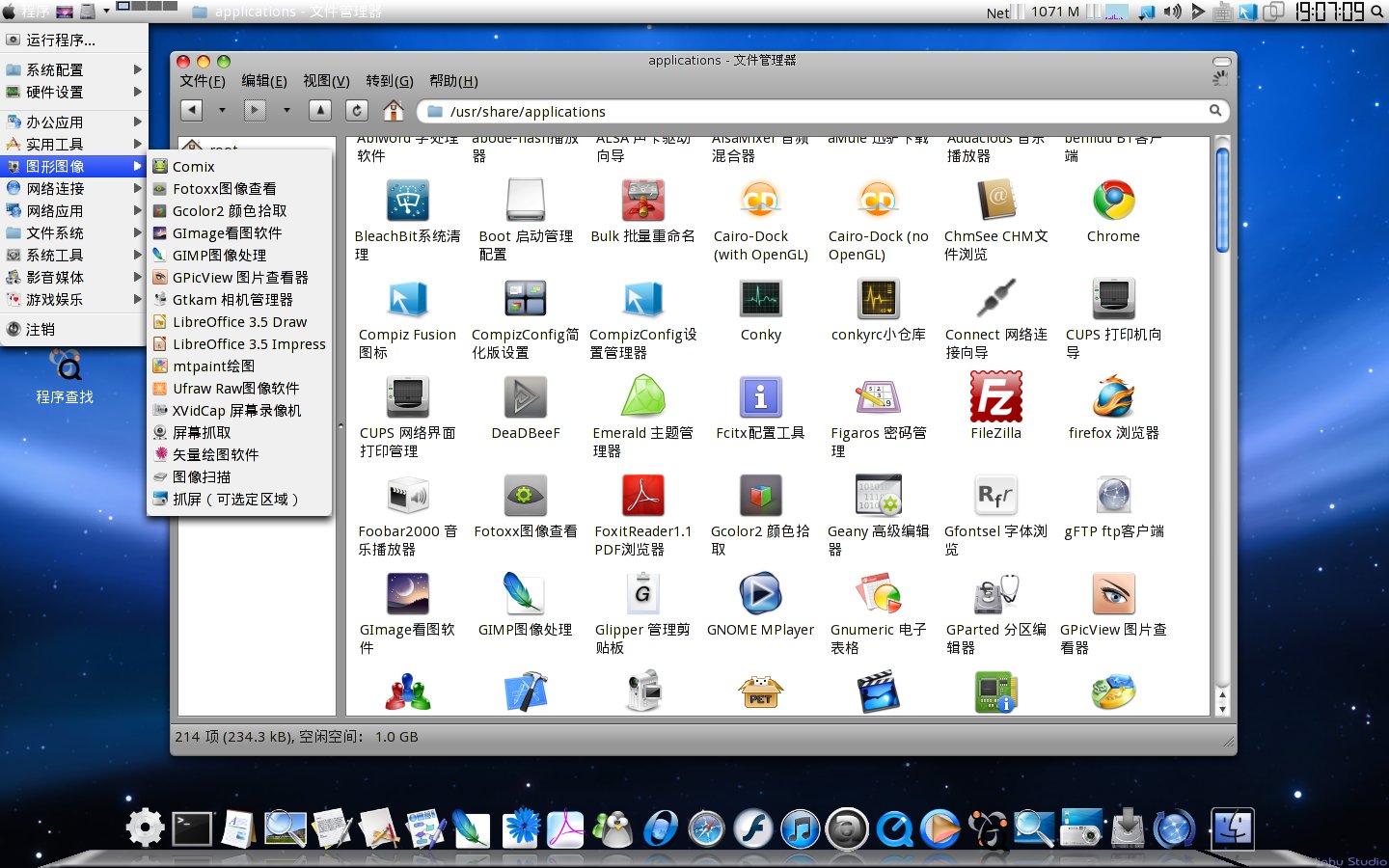Screen dimensions: 1389x868
Task: Click the Compiz Fusion 图标 item
Action: [407, 299]
